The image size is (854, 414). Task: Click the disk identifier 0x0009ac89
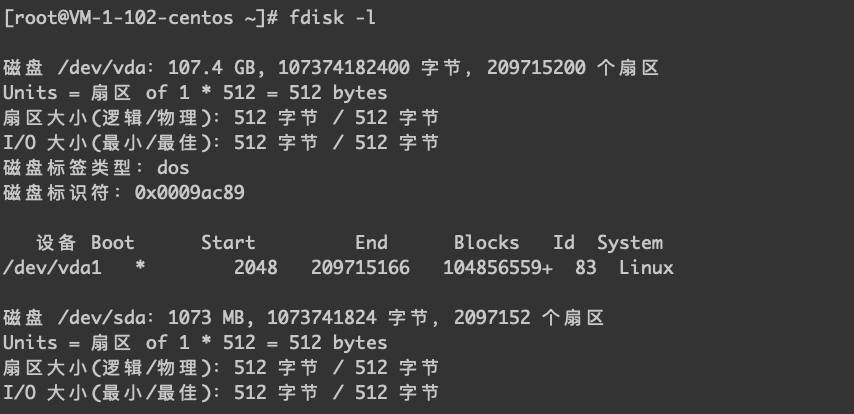(190, 193)
